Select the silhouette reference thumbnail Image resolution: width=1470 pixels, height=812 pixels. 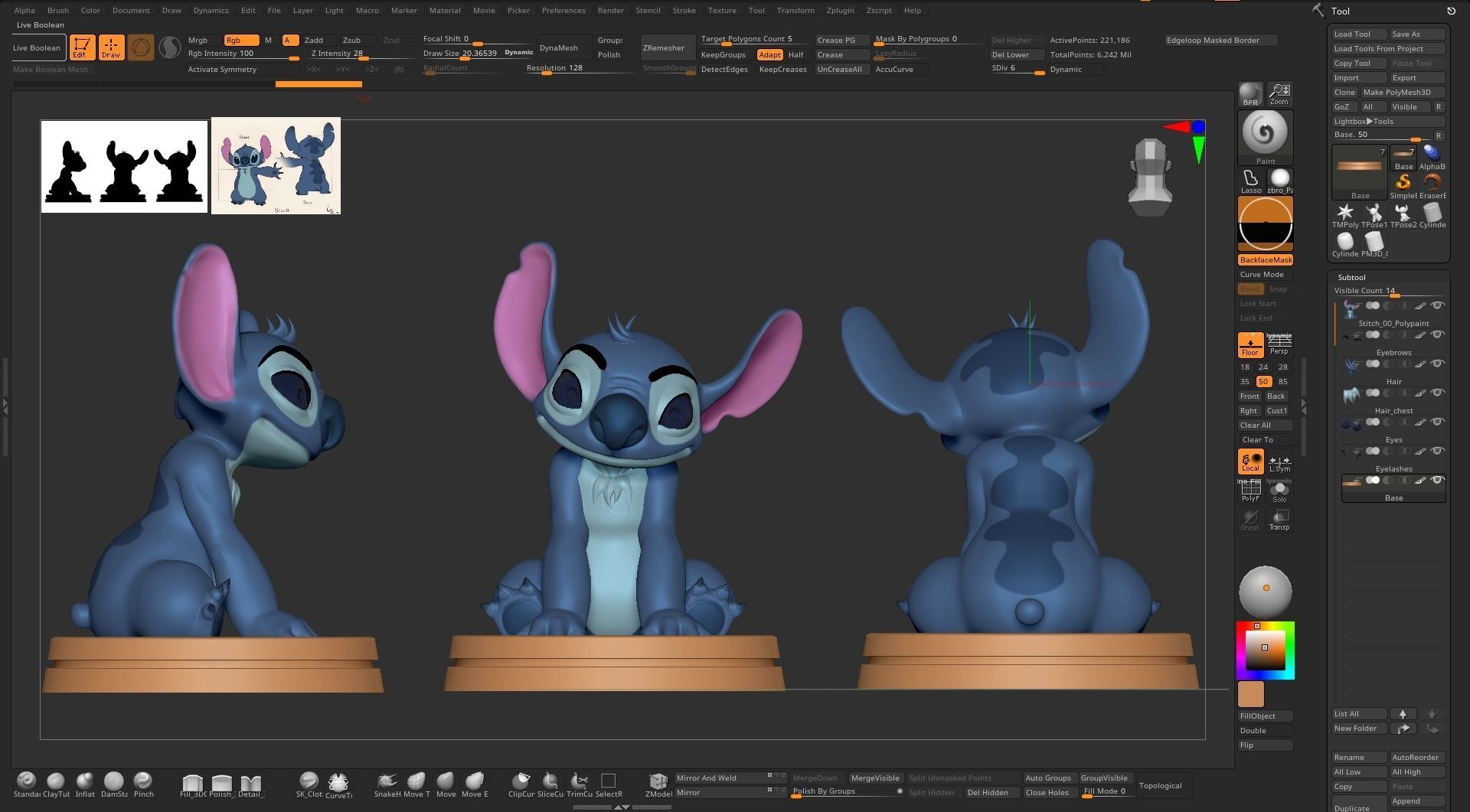click(124, 166)
